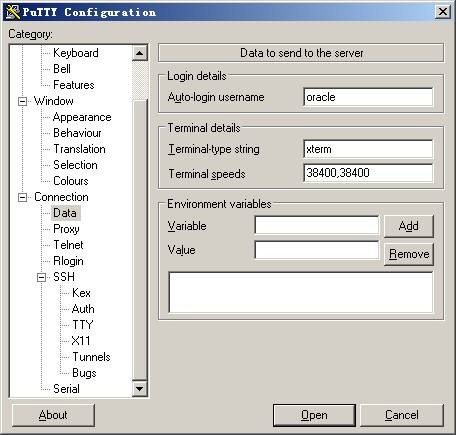The image size is (456, 435).
Task: Click the environment variables list box
Action: [x=301, y=293]
